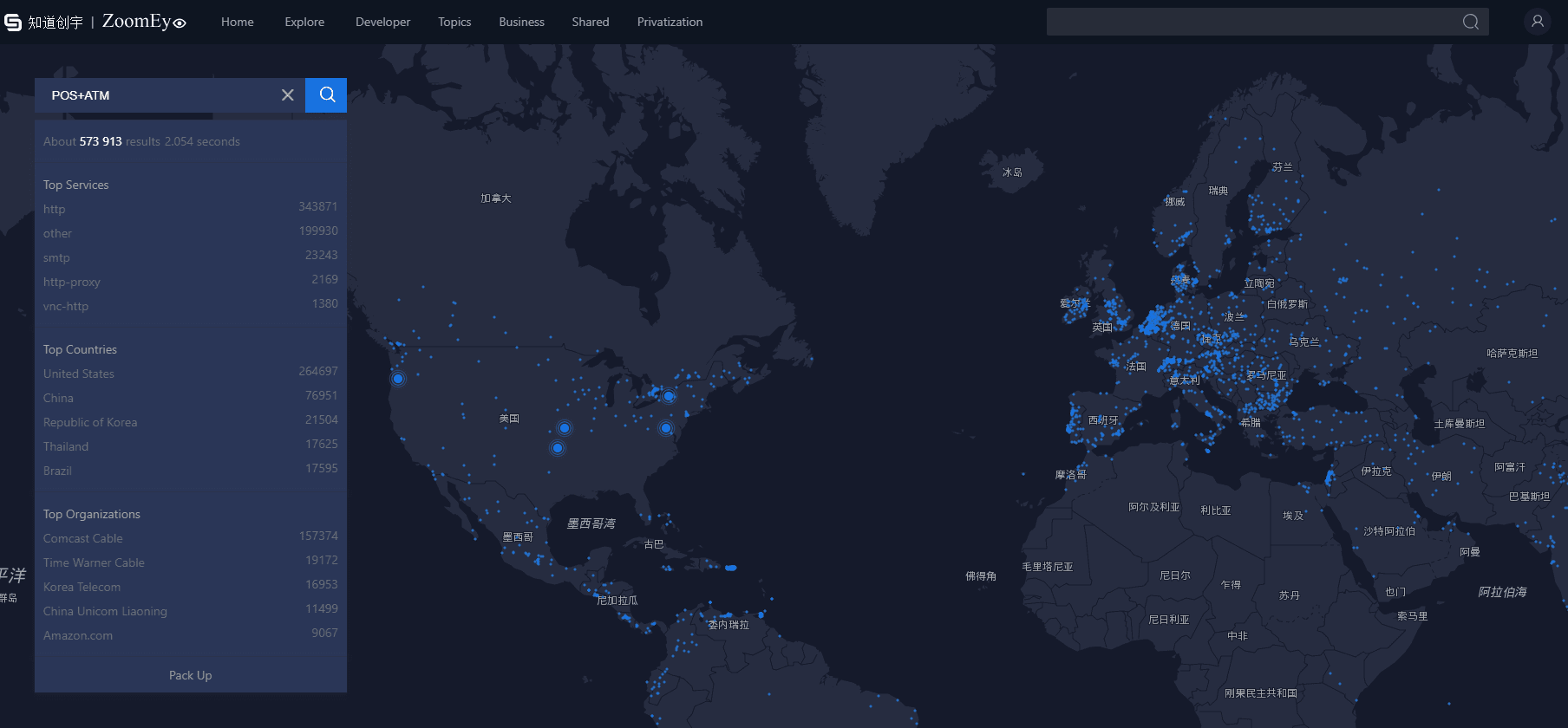Open the Developer menu item
The height and width of the screenshot is (728, 1568).
[x=382, y=22]
